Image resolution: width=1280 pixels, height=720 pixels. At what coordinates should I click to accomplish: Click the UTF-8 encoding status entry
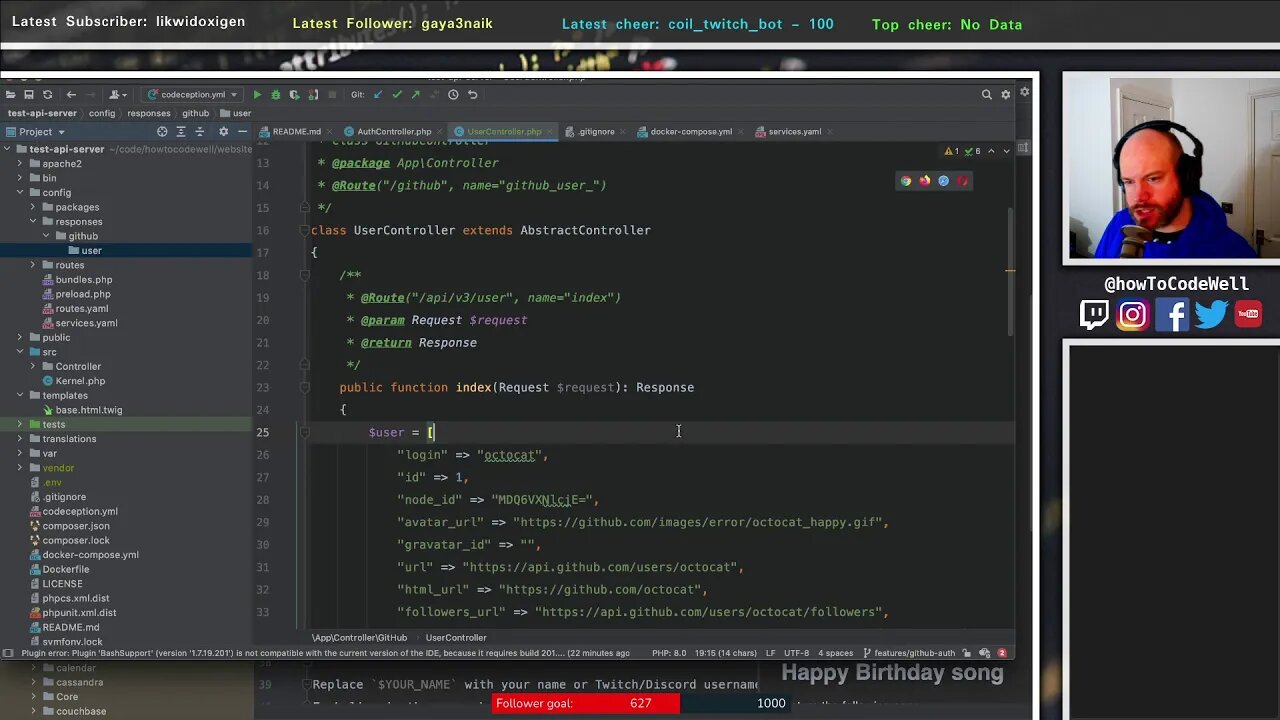point(797,653)
